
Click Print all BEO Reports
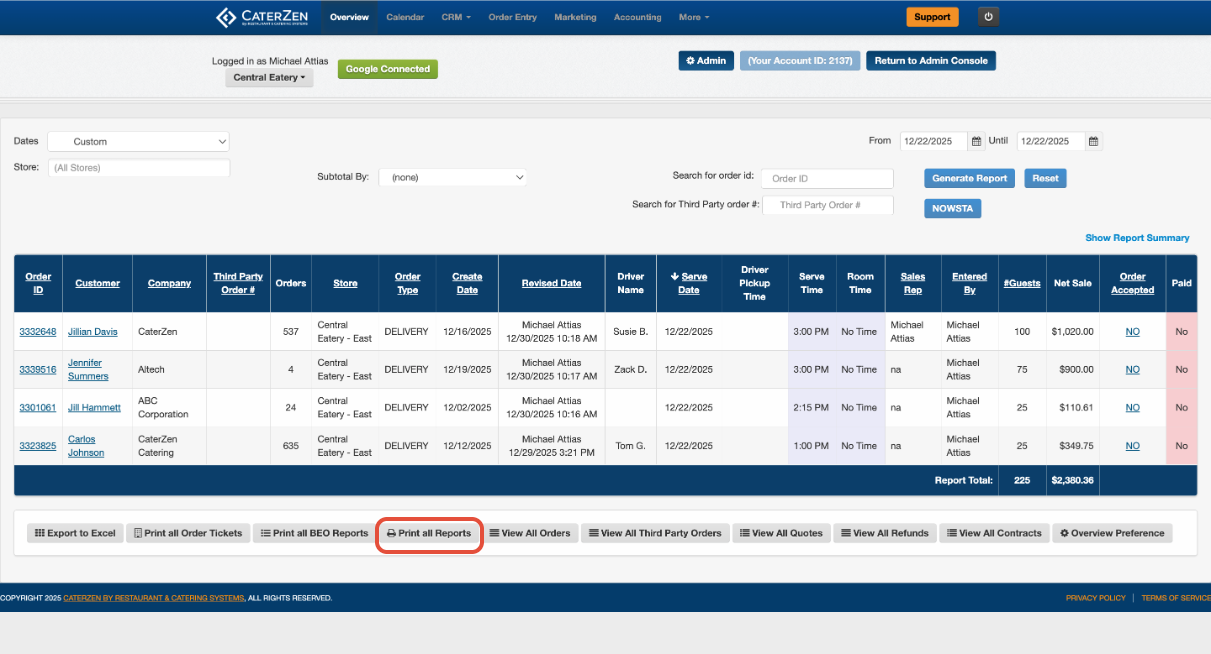pos(314,533)
